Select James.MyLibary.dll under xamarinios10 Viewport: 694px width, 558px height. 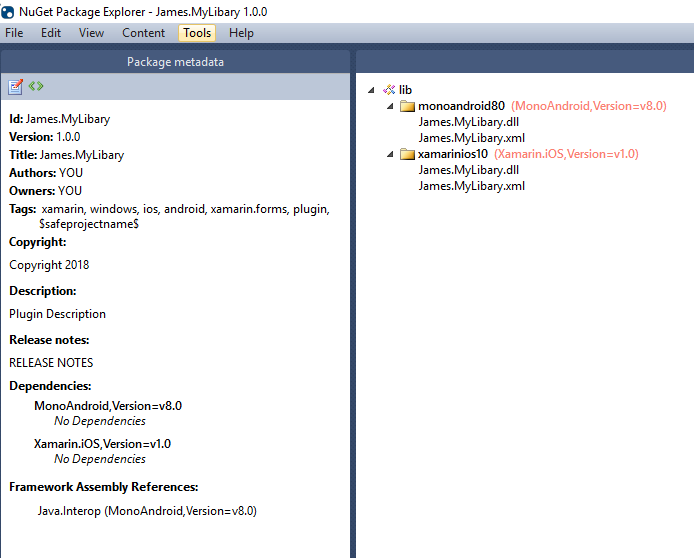[469, 169]
